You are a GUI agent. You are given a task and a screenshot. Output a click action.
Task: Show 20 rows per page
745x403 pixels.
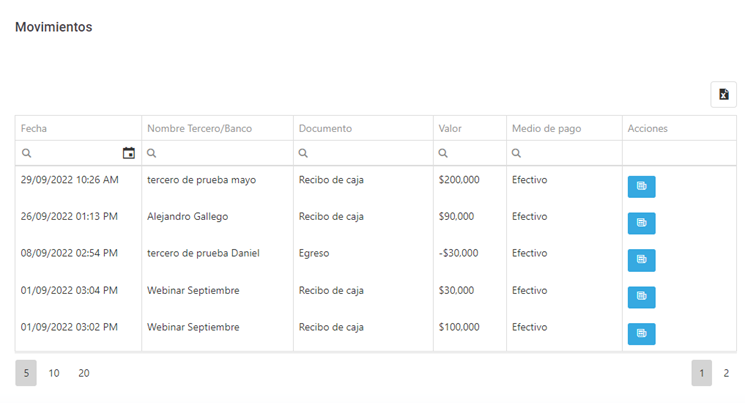coord(84,373)
